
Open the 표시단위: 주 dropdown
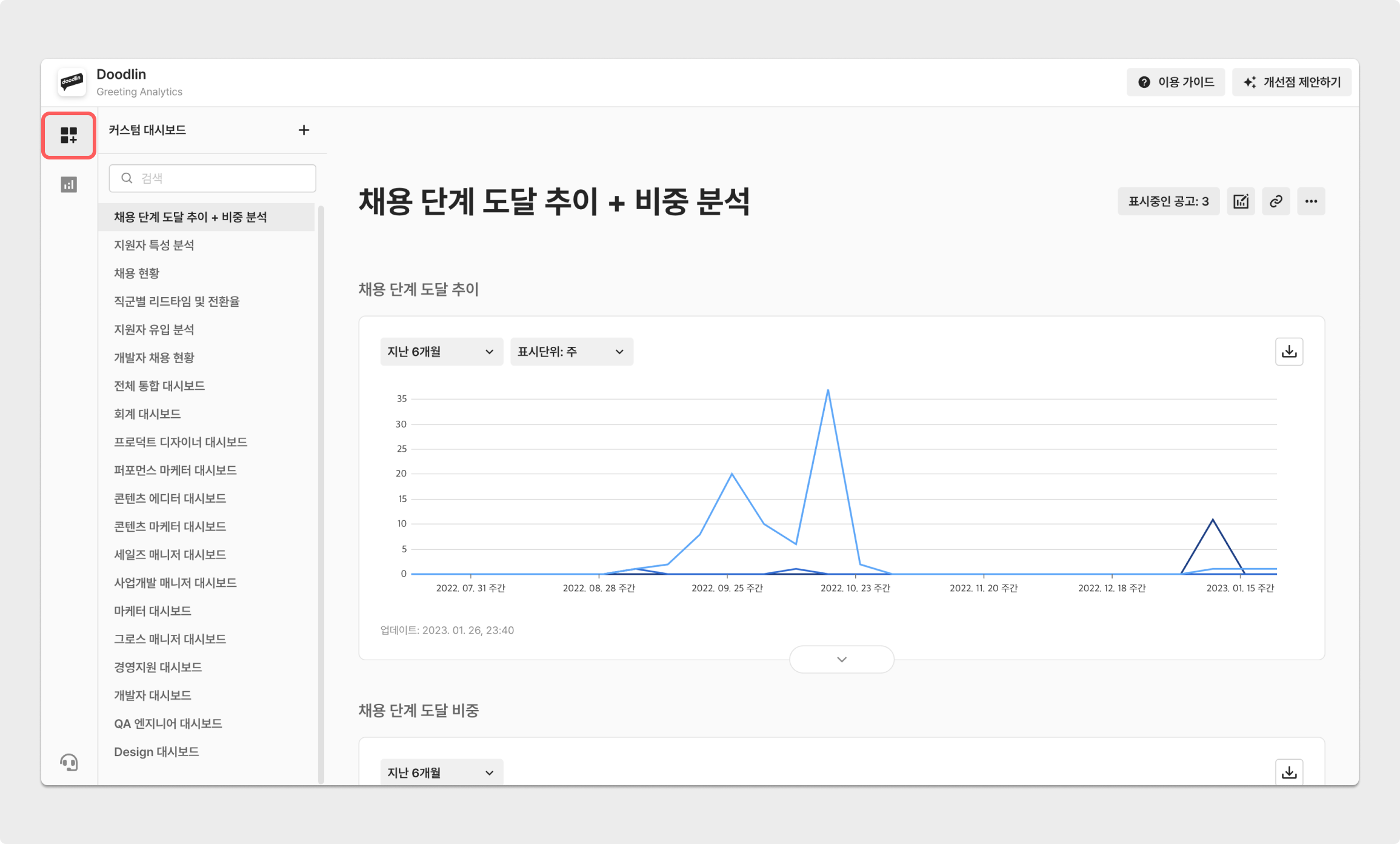coord(571,352)
